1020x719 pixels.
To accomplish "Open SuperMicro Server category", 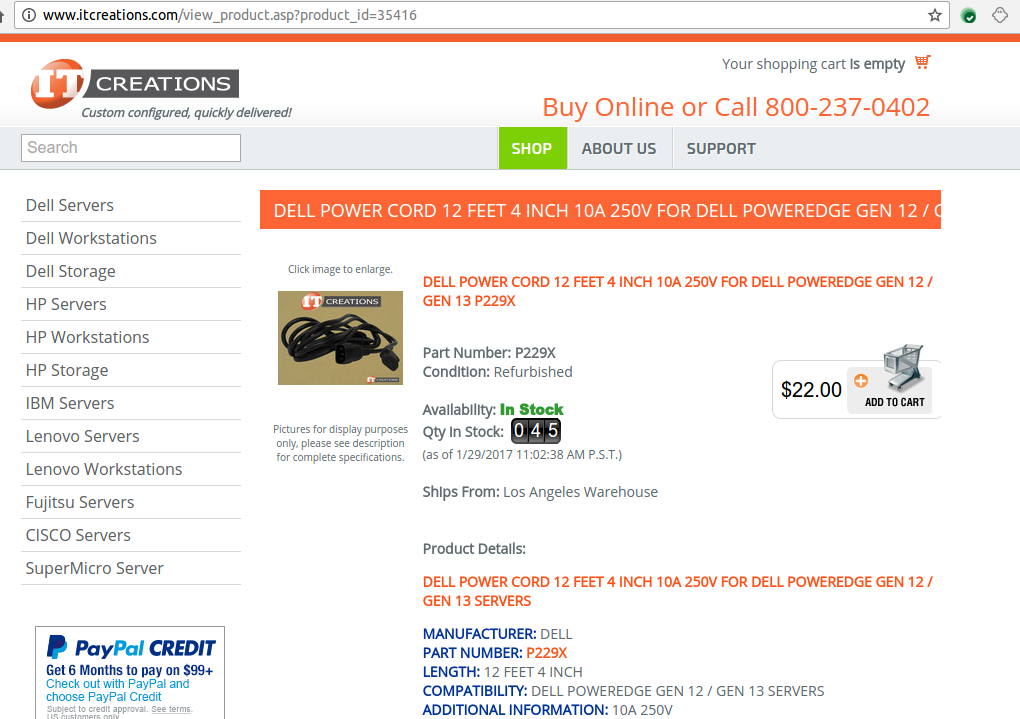I will (x=94, y=568).
